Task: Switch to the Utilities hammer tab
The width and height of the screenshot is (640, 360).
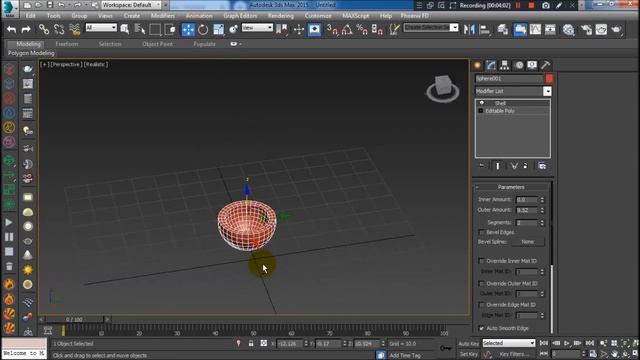Action: (545, 65)
